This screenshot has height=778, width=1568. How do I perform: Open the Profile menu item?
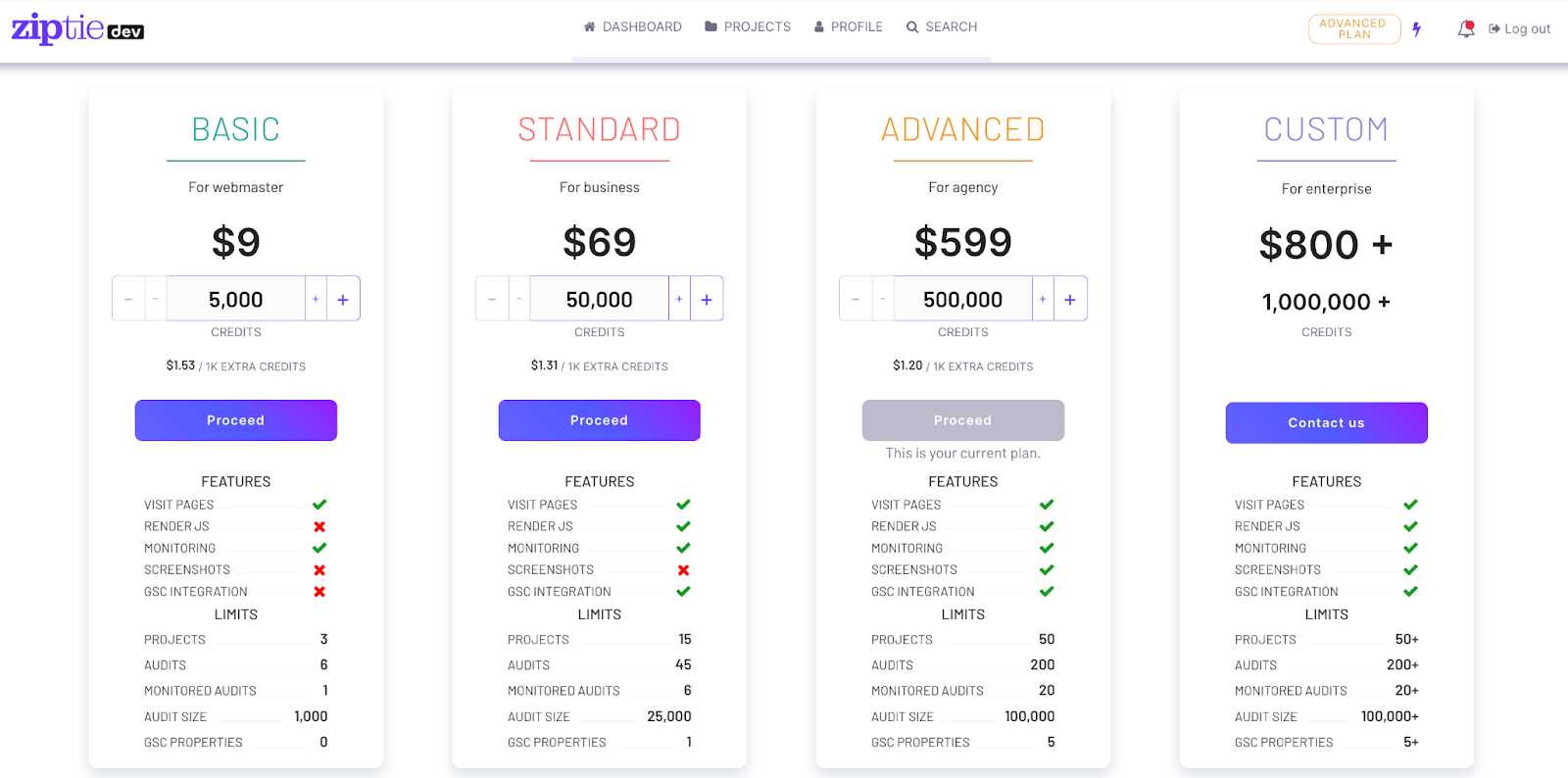click(849, 26)
